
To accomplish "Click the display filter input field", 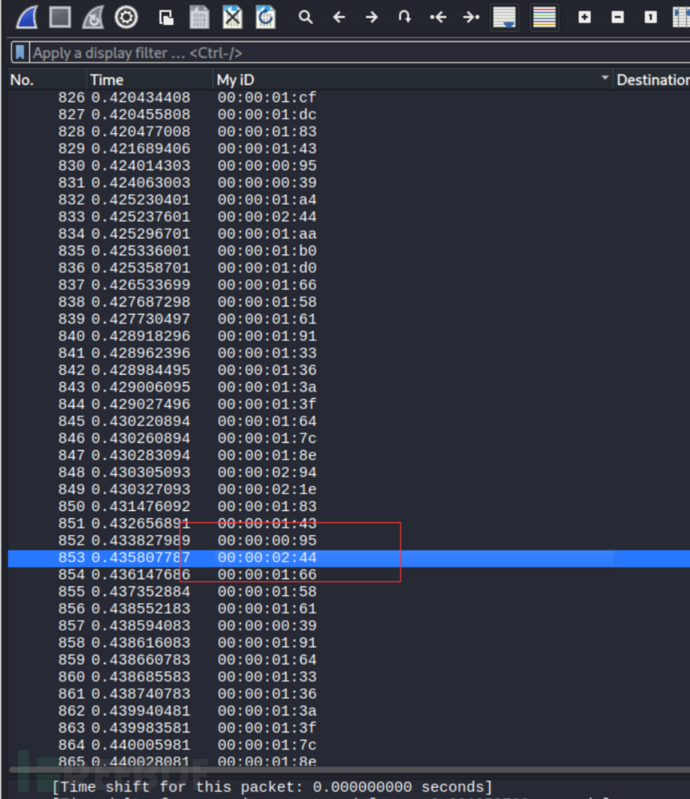I will pyautogui.click(x=359, y=52).
